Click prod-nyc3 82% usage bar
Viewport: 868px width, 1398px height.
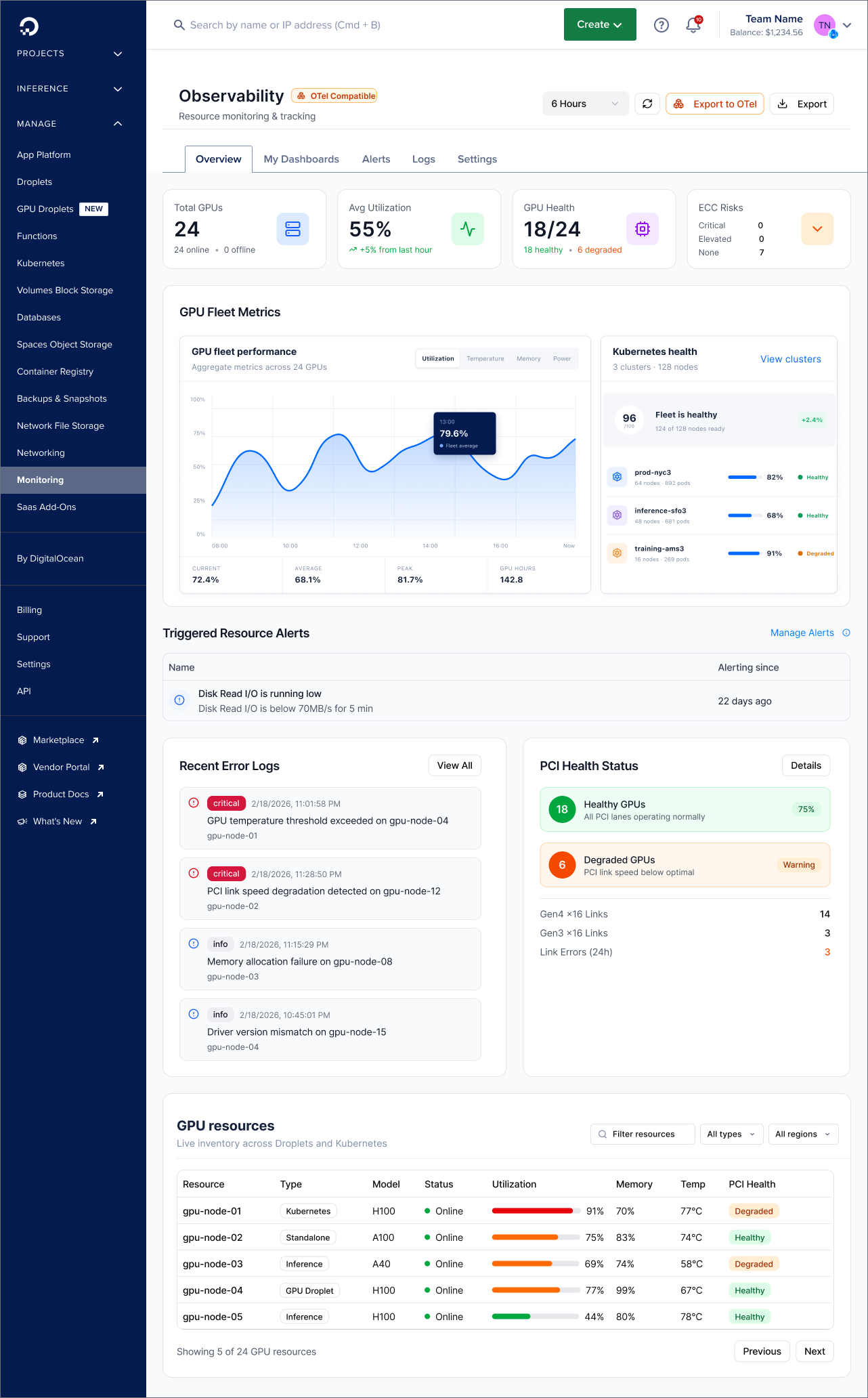tap(744, 478)
